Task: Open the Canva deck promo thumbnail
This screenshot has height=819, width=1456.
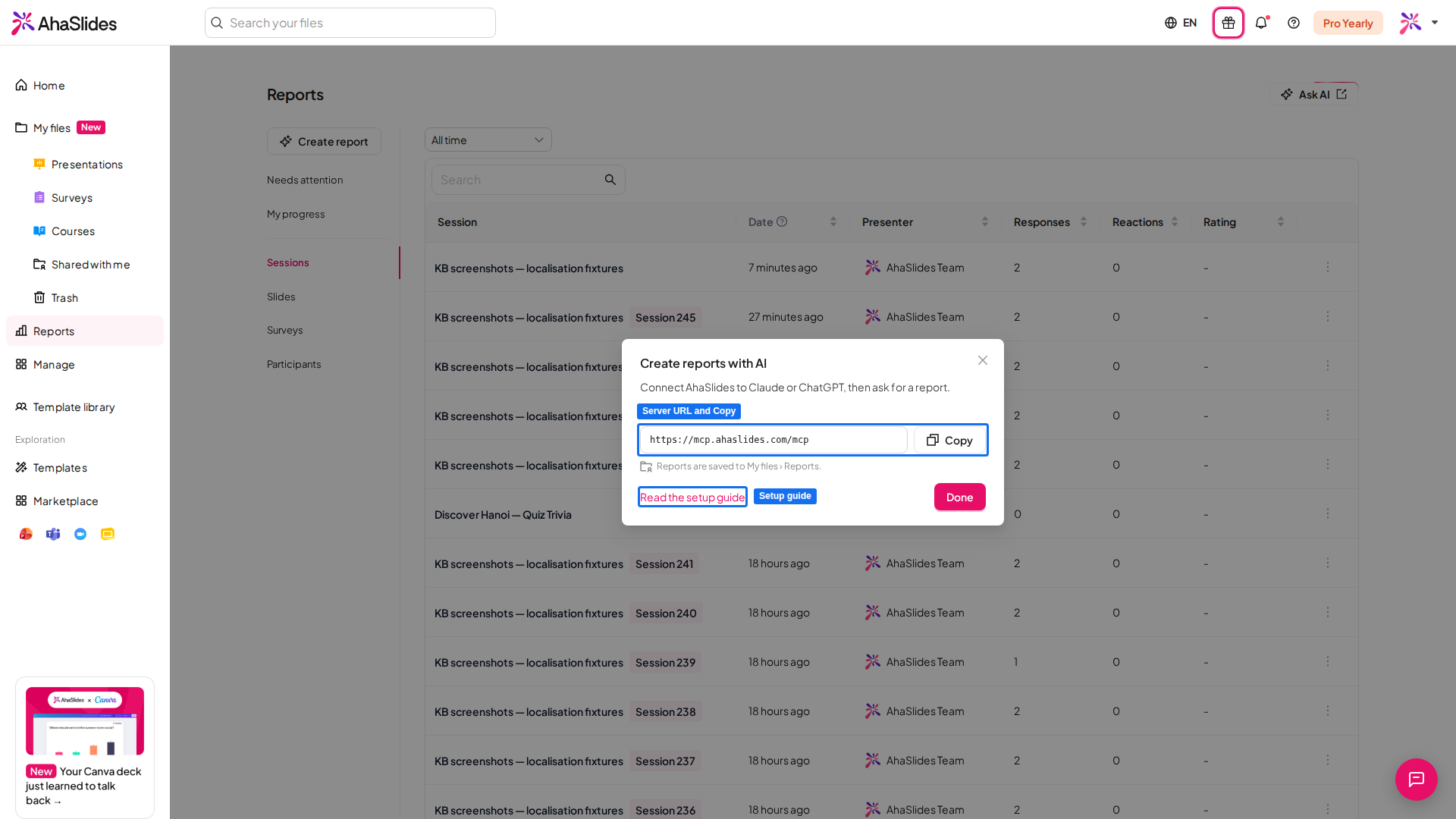Action: click(85, 720)
